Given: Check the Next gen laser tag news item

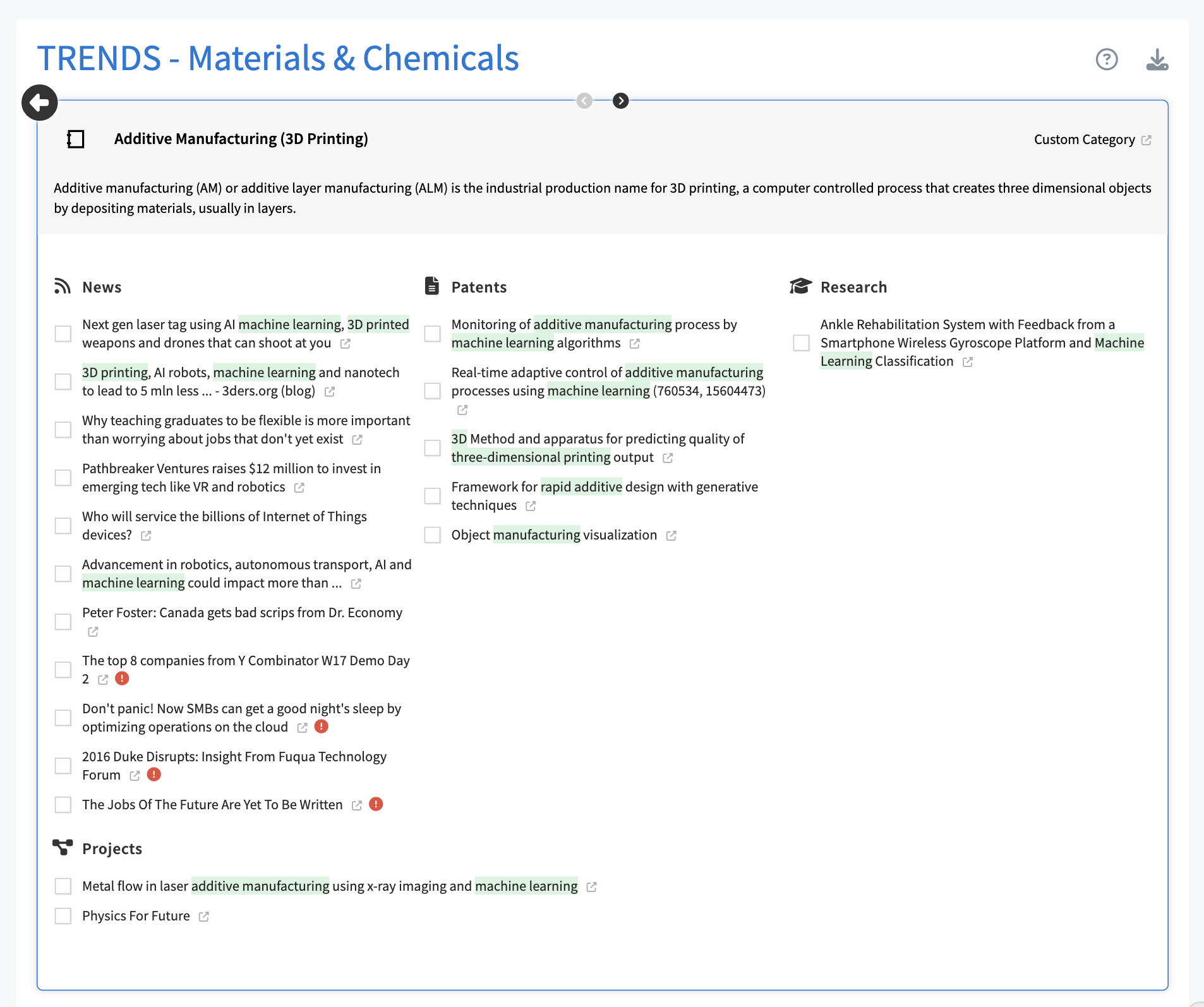Looking at the screenshot, I should tap(63, 334).
